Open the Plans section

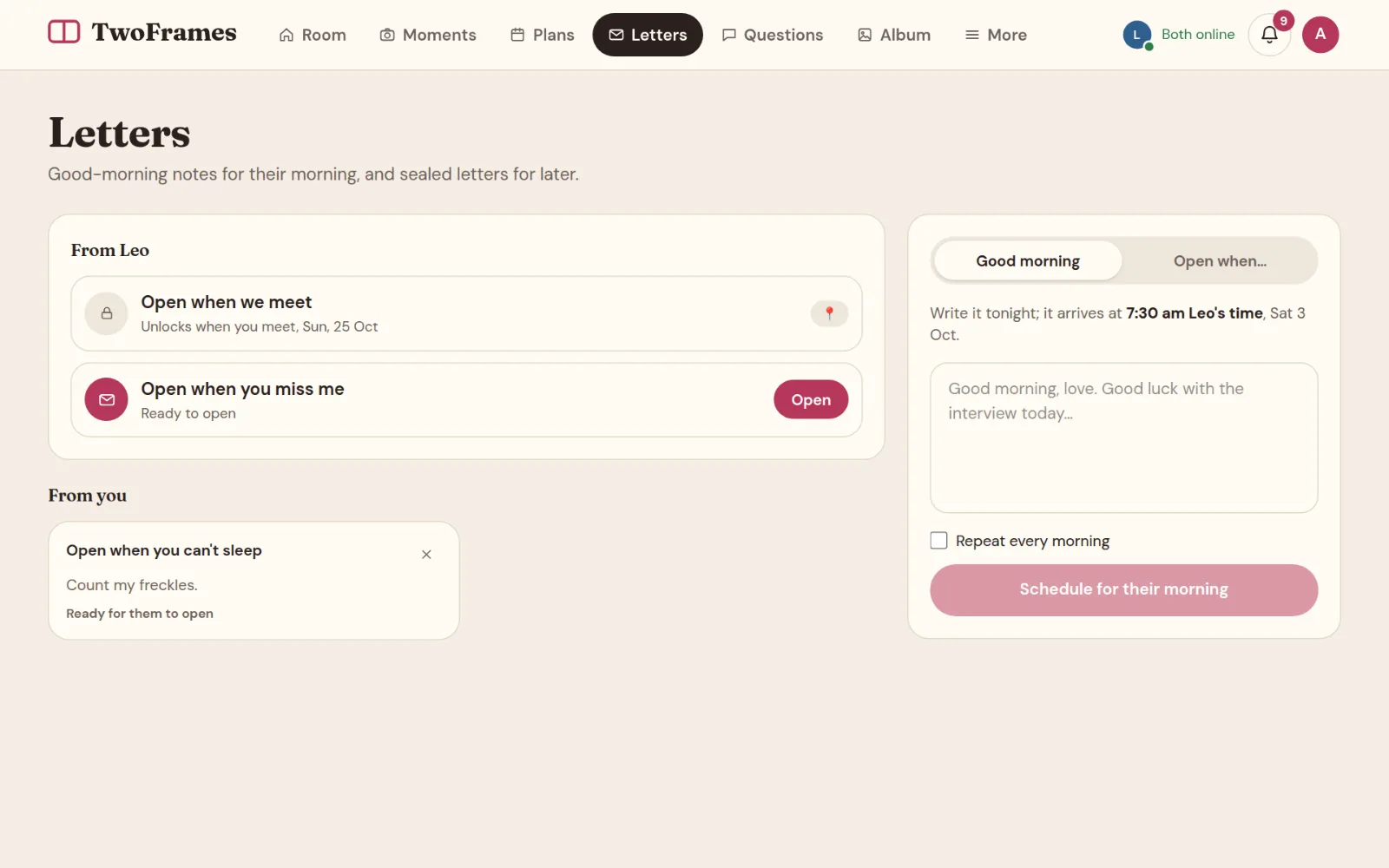(543, 35)
